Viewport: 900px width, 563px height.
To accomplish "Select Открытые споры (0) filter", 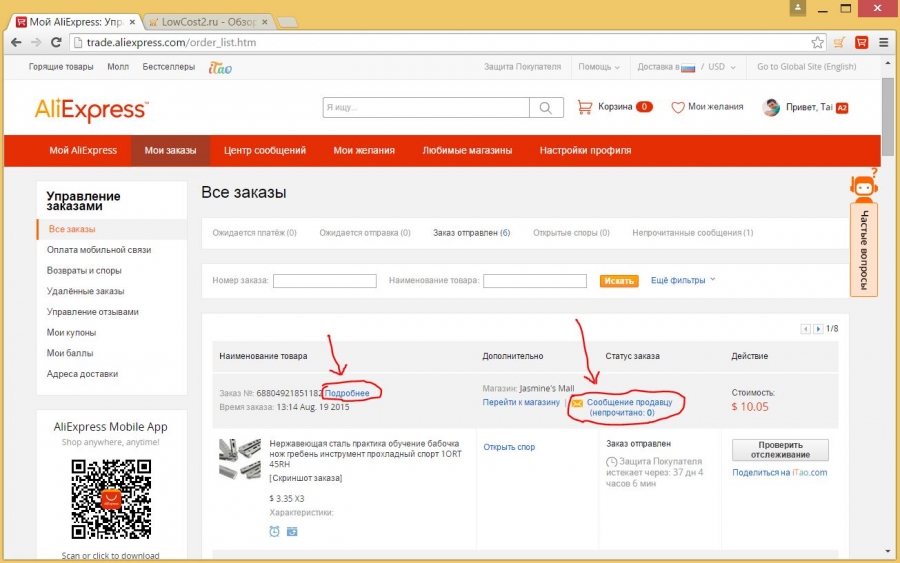I will click(x=571, y=233).
